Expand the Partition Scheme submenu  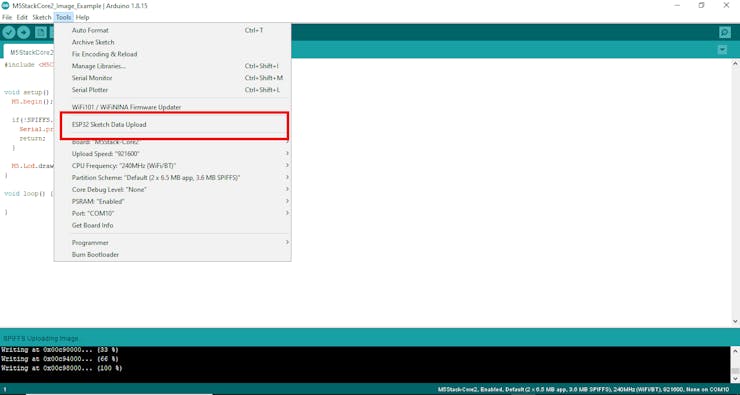point(173,177)
